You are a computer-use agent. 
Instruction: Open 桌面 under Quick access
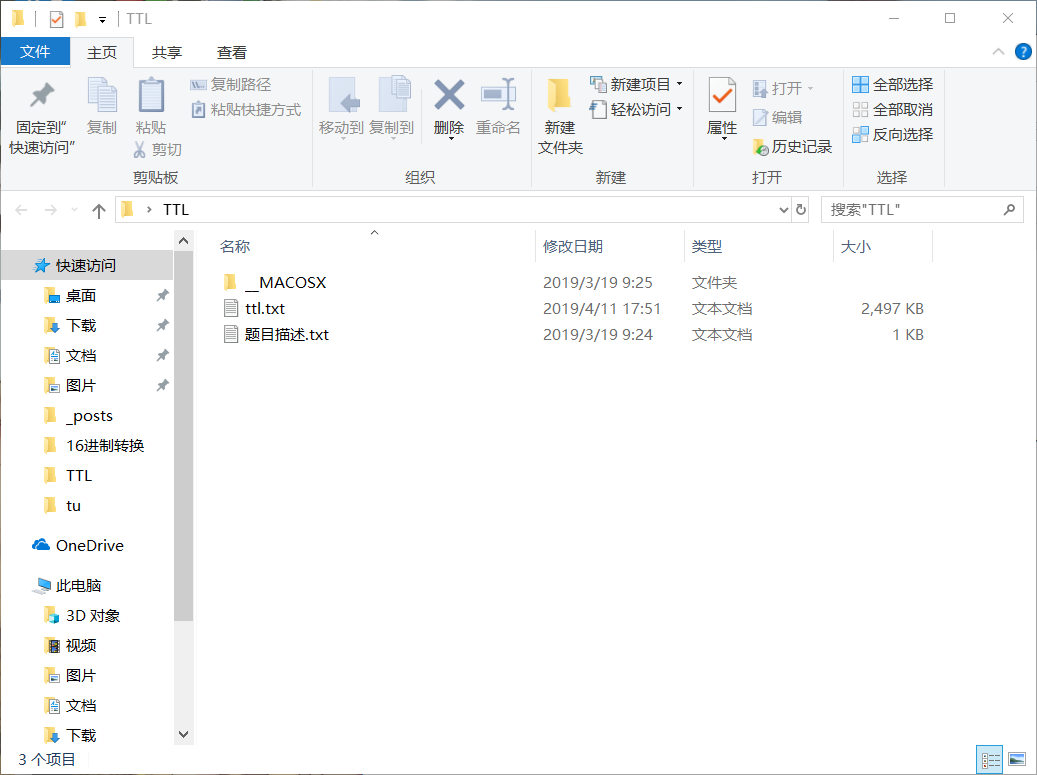tap(81, 296)
